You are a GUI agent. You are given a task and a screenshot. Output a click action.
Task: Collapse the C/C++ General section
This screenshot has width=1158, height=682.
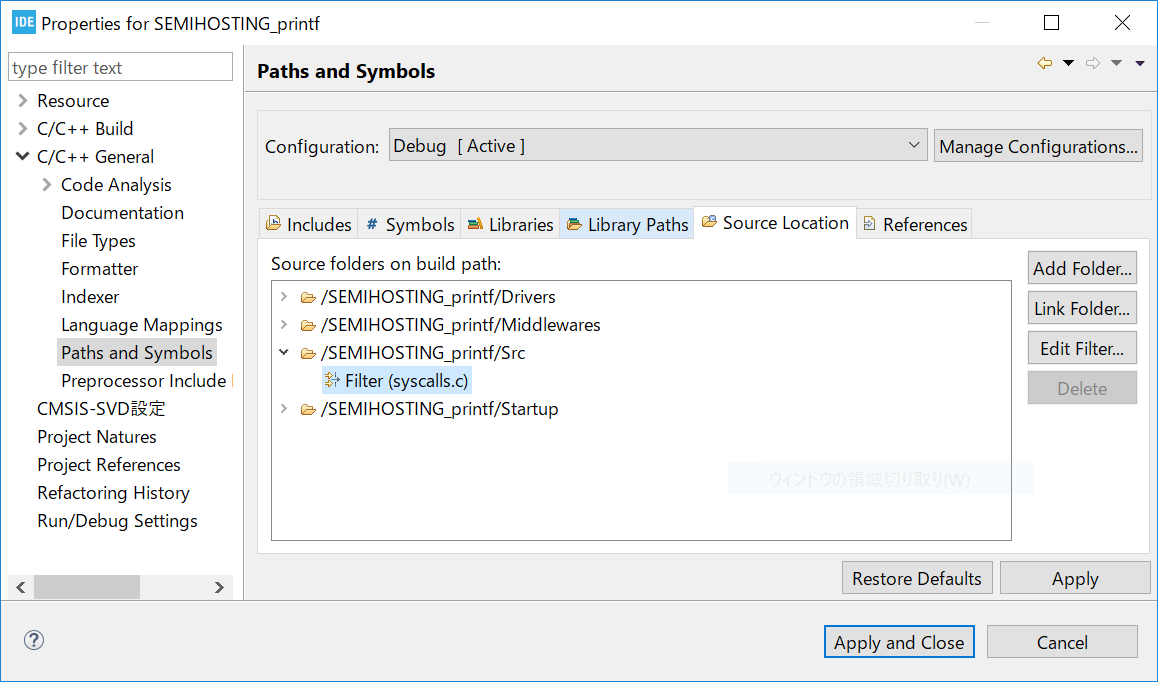(22, 156)
